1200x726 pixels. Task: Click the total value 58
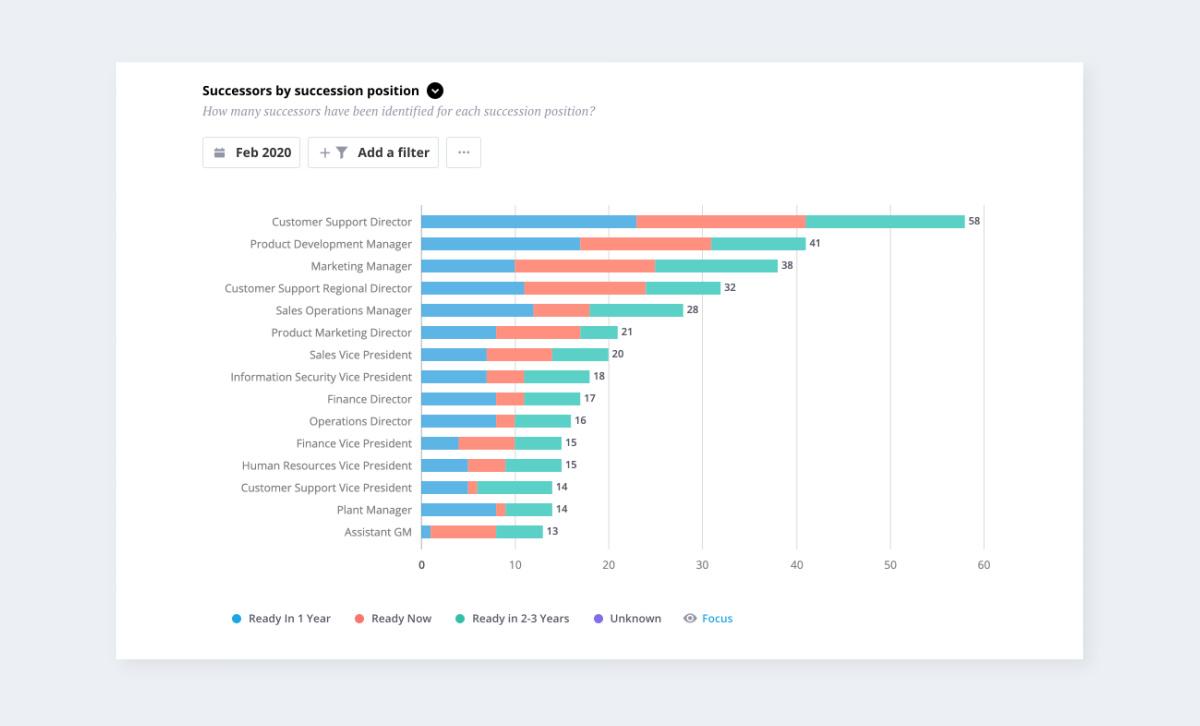[974, 221]
